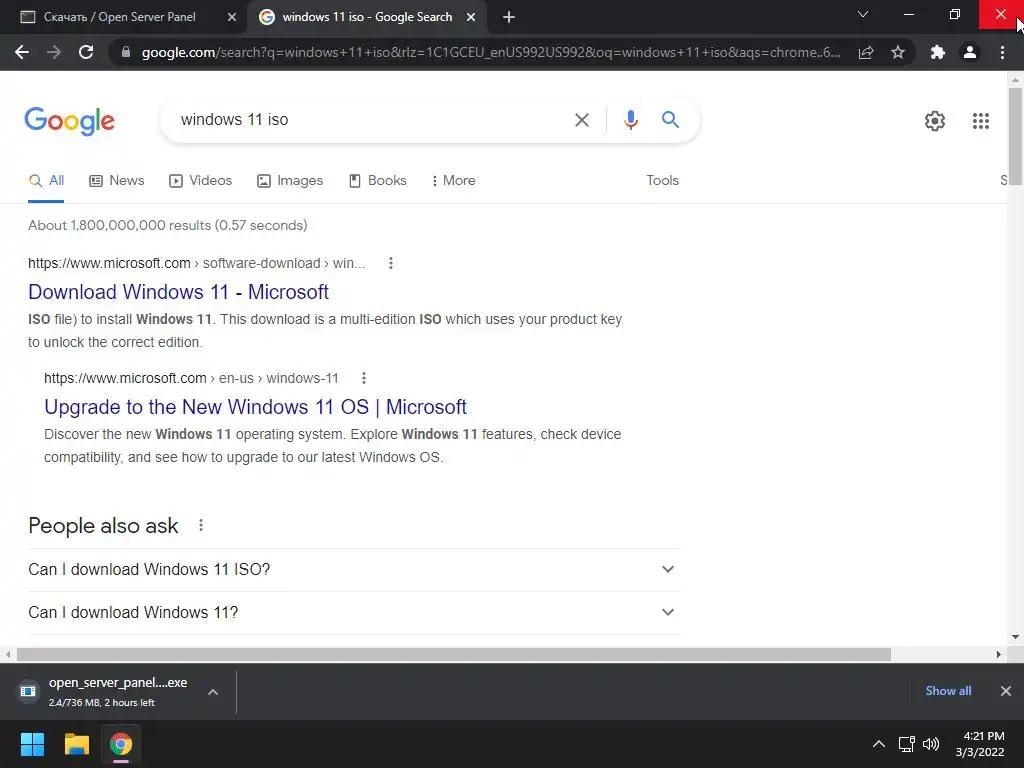
Task: Submit search with magnifier icon
Action: point(670,120)
